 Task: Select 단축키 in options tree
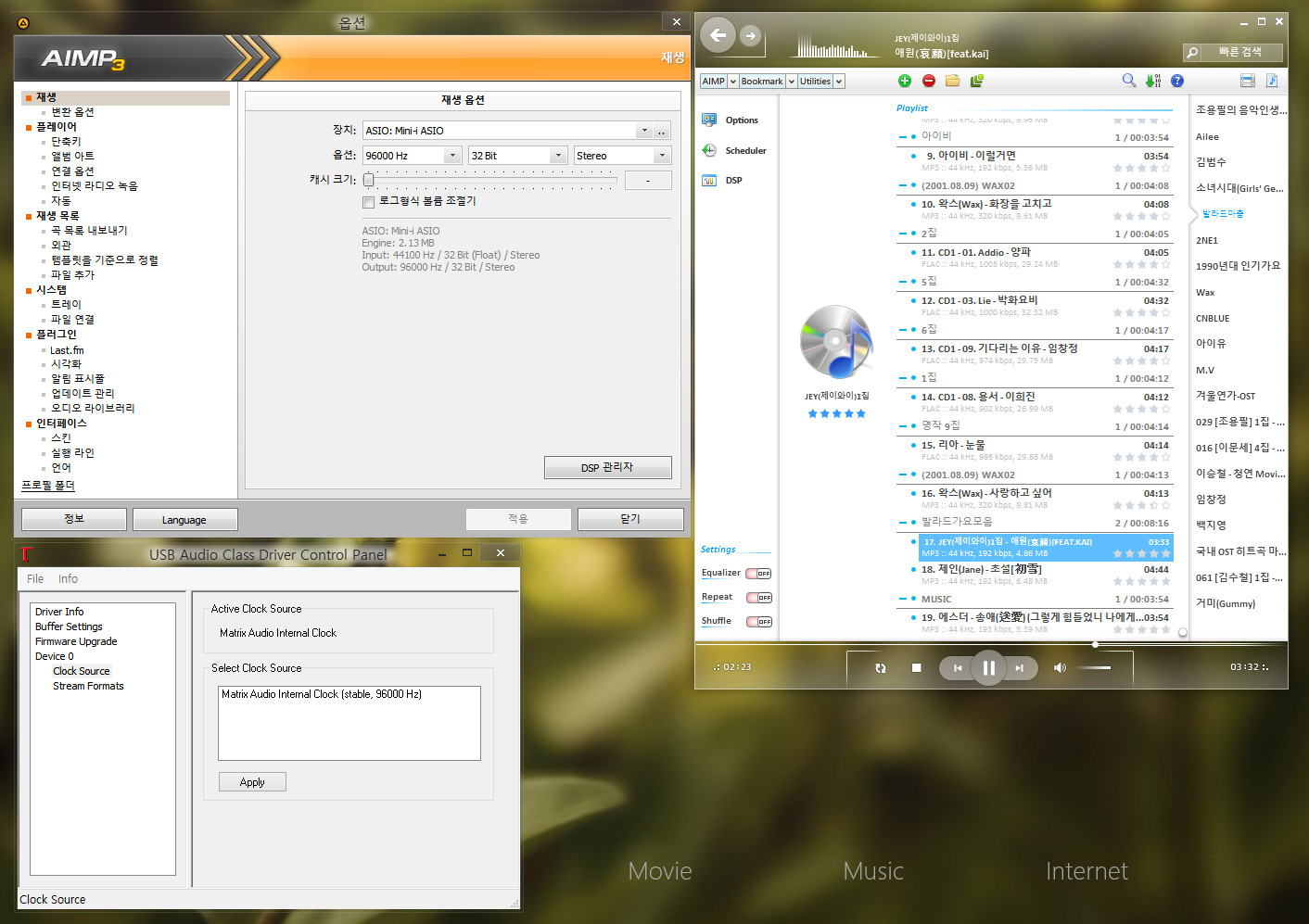(66, 142)
